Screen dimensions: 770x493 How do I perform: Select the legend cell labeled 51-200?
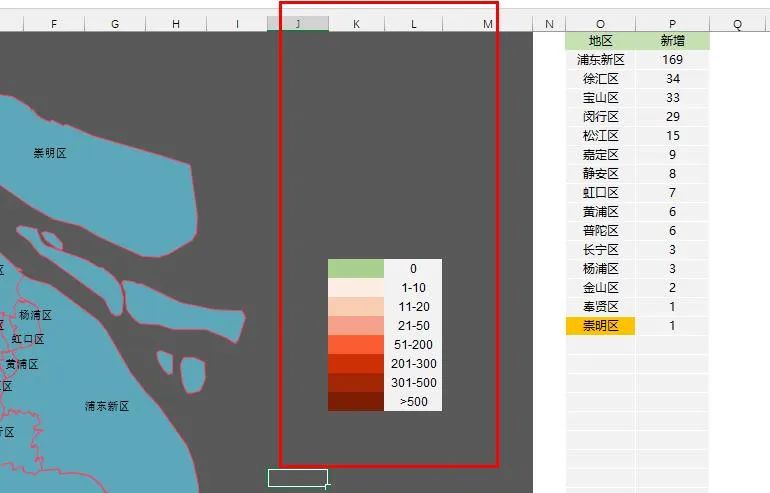413,345
